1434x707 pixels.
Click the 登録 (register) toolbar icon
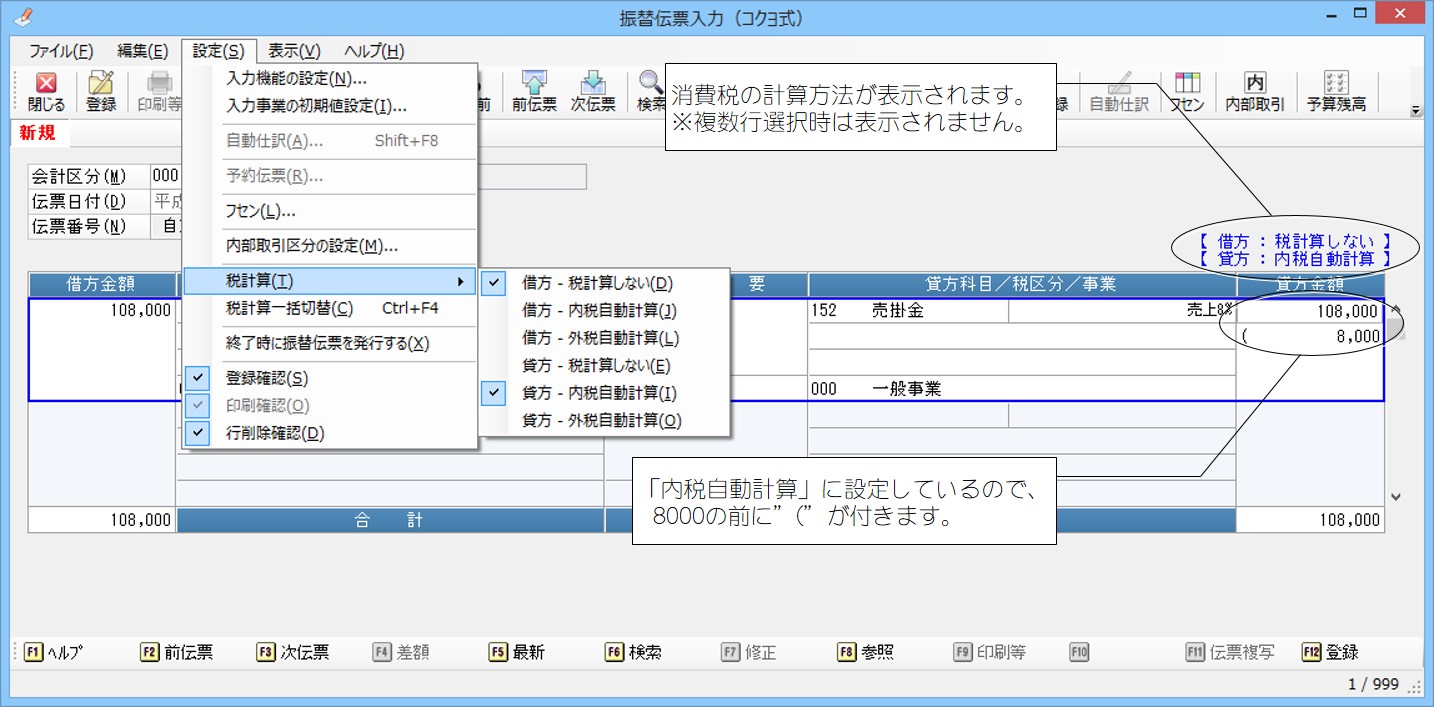pyautogui.click(x=101, y=91)
